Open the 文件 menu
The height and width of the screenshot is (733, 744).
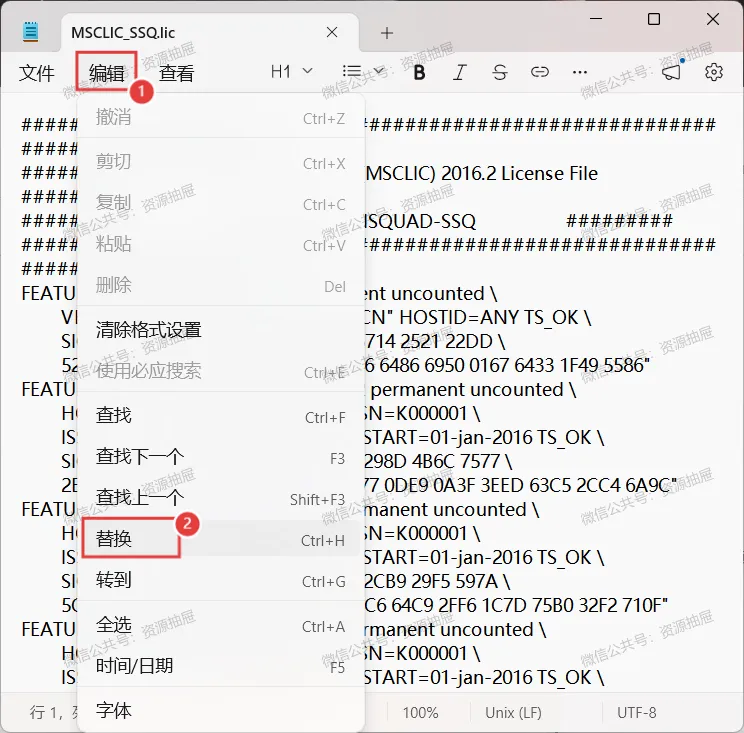coord(37,73)
